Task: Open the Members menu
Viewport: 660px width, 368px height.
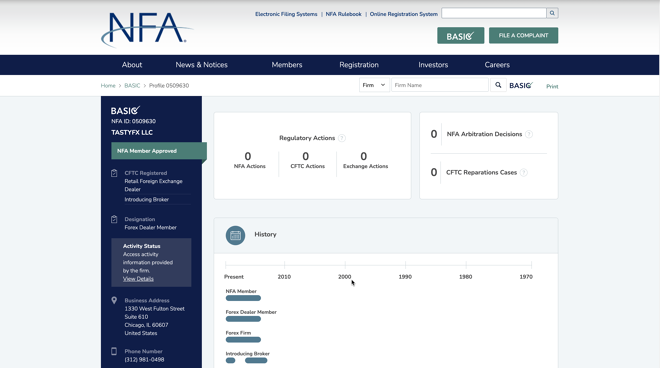Action: (x=287, y=65)
